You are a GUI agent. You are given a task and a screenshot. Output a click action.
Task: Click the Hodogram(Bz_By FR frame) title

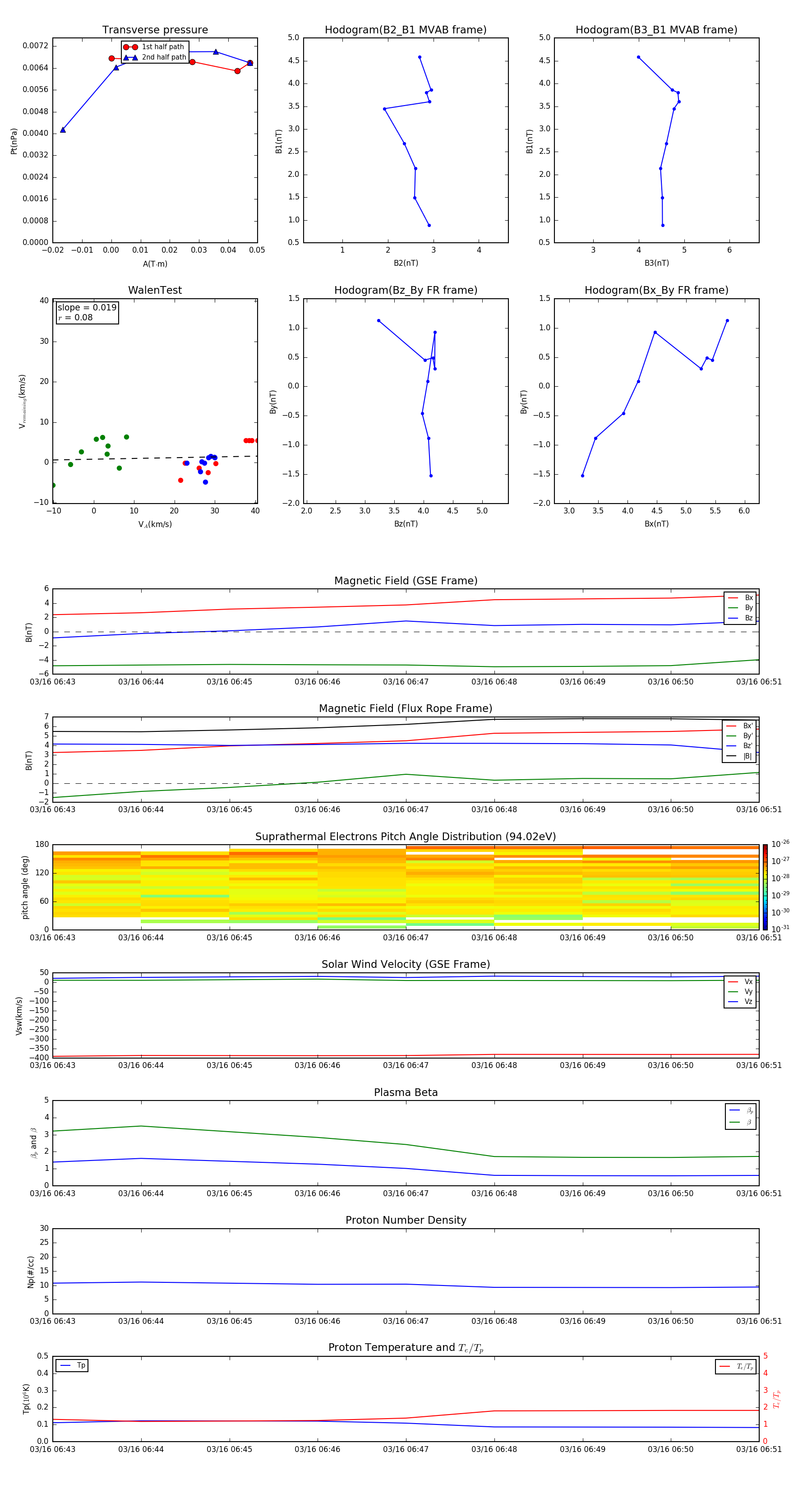(x=406, y=290)
